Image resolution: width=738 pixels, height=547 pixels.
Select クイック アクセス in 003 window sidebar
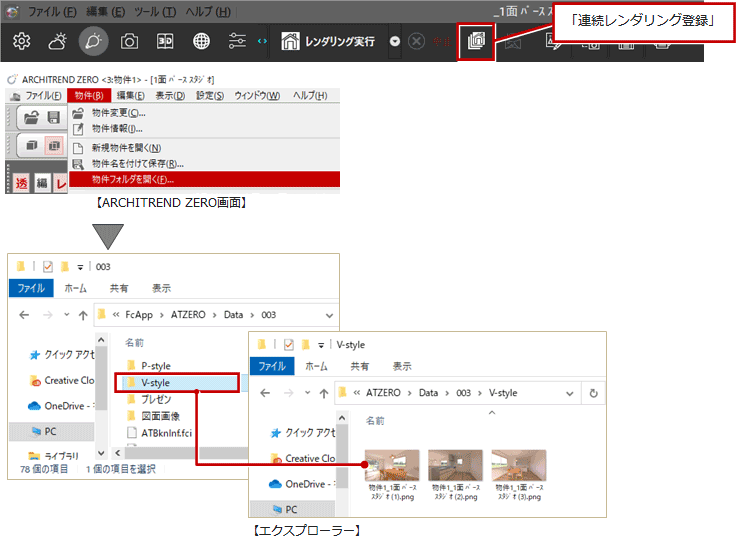coord(62,354)
